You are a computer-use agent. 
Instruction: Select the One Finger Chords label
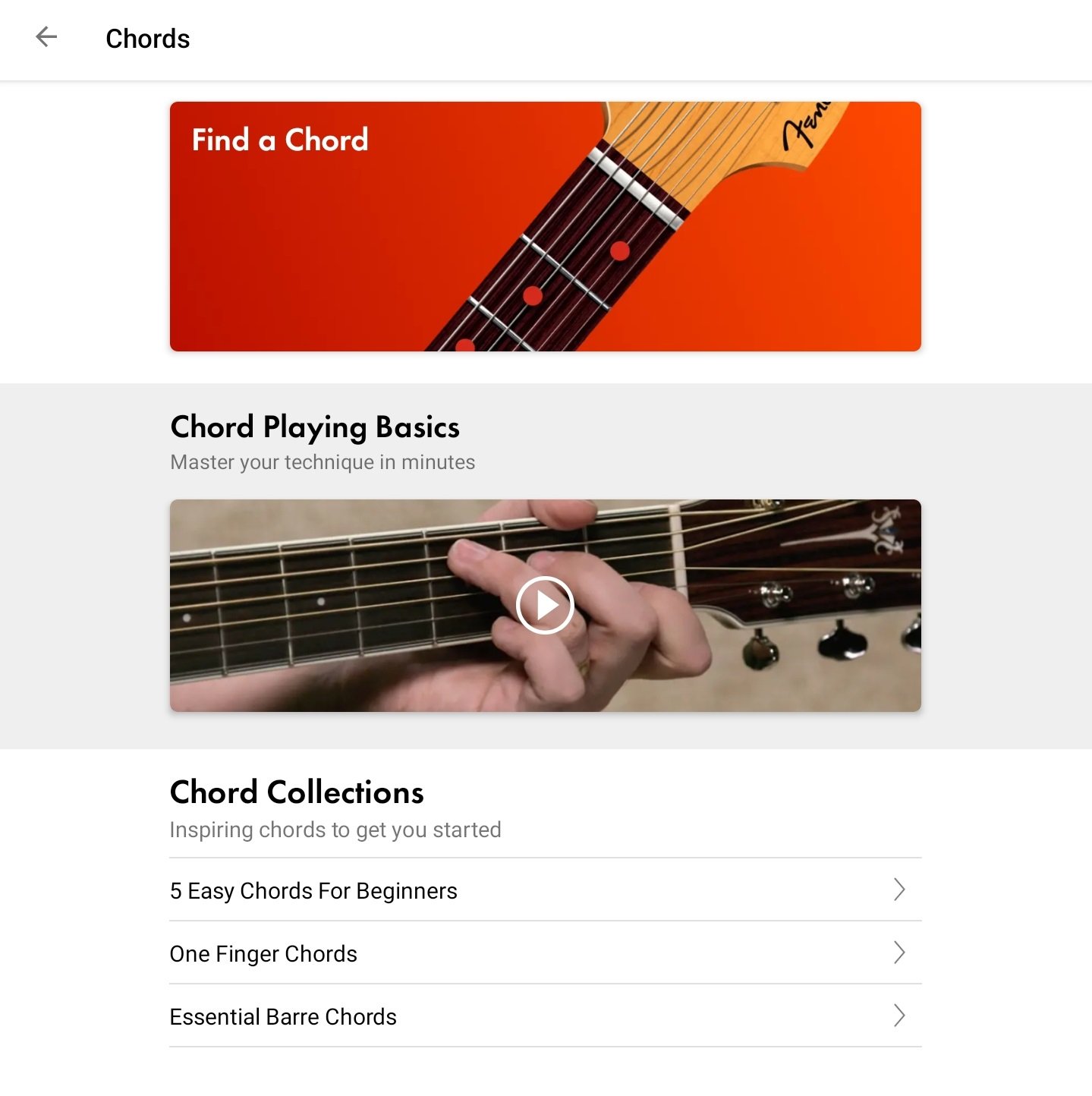pyautogui.click(x=263, y=954)
